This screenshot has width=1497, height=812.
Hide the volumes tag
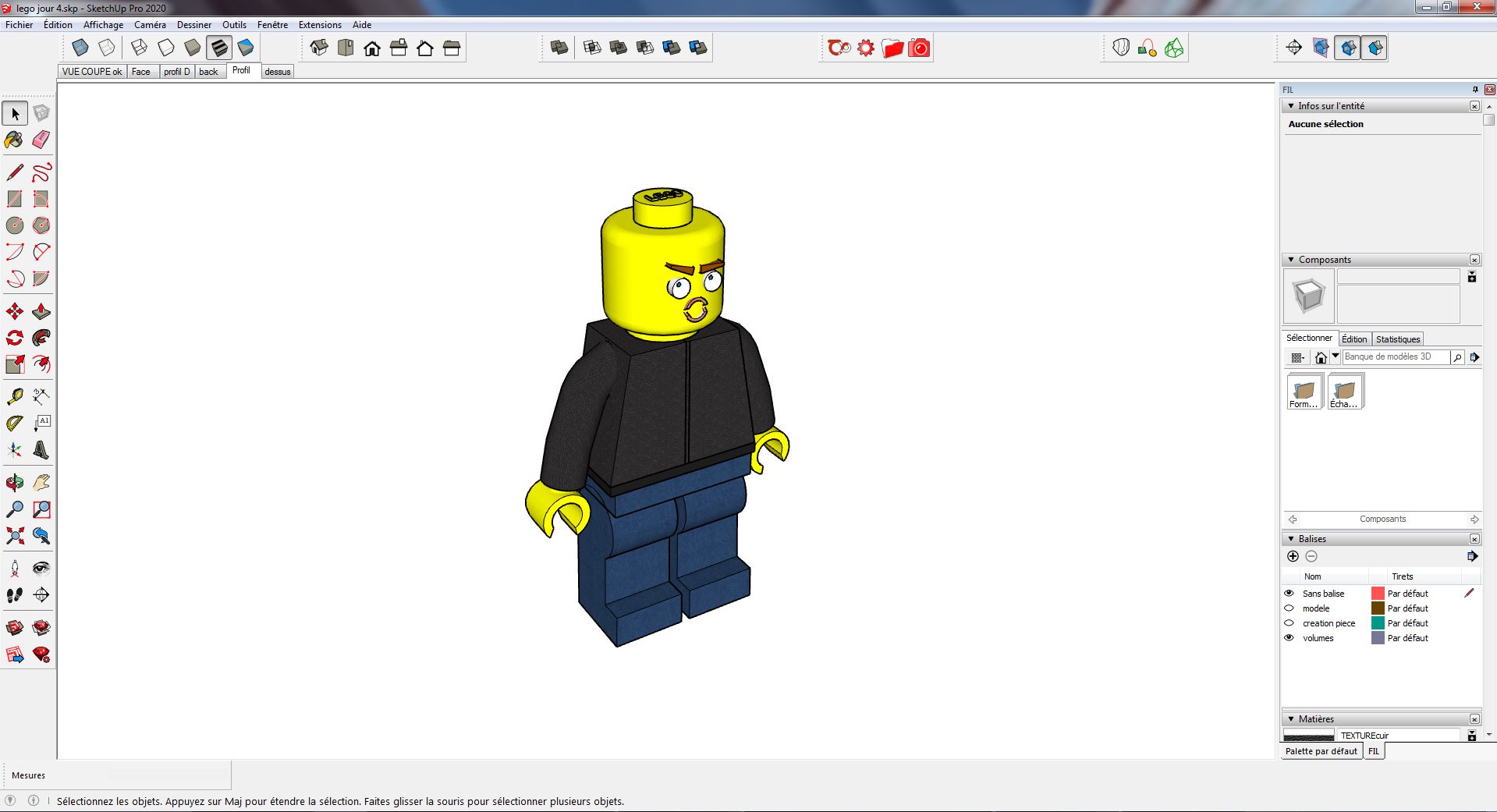[x=1289, y=638]
